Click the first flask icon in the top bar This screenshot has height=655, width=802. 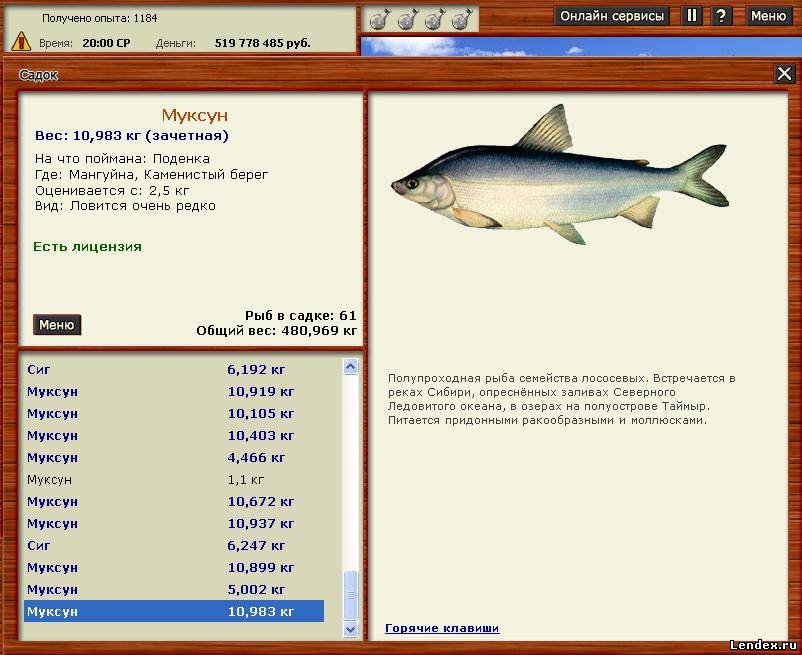pos(378,19)
